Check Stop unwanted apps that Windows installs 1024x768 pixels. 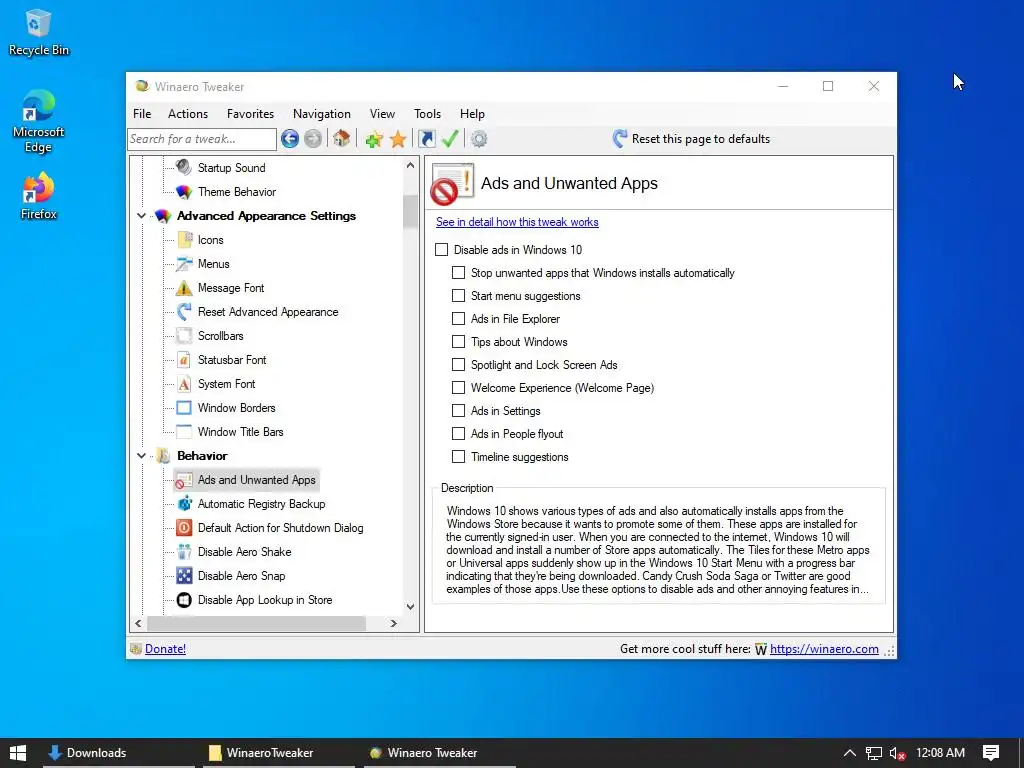458,272
